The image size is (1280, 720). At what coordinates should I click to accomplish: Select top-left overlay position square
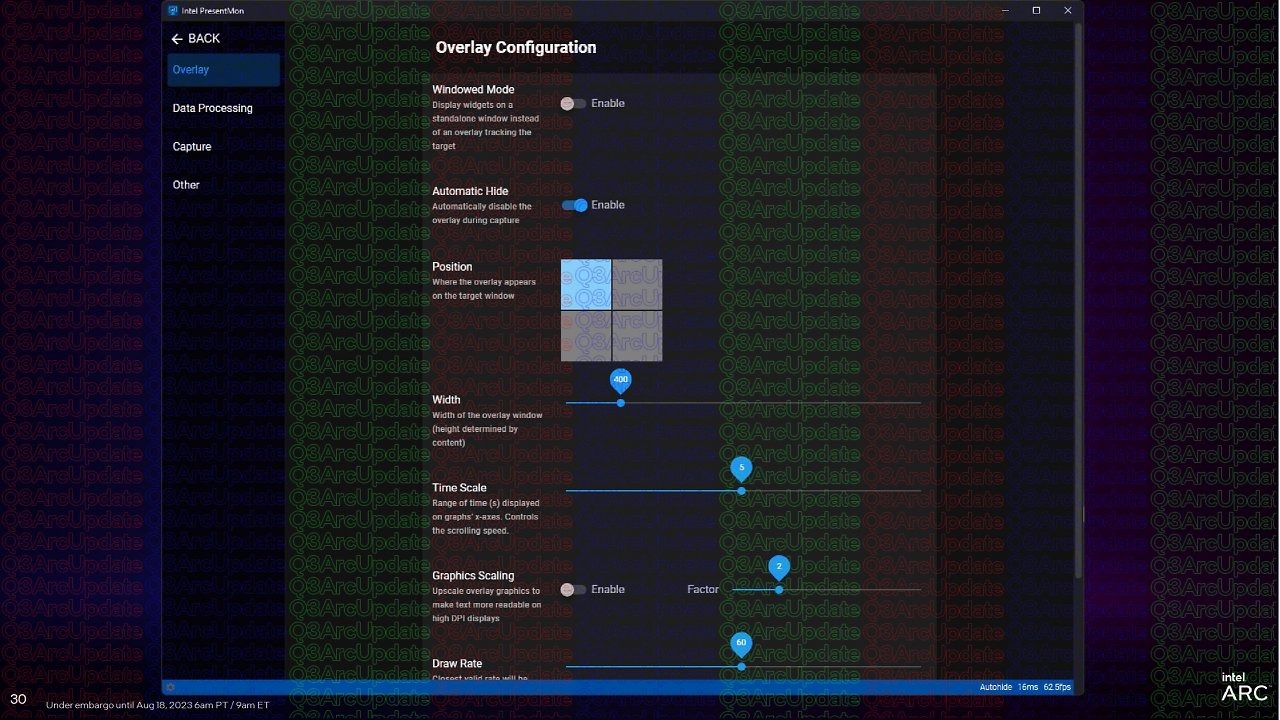(586, 285)
